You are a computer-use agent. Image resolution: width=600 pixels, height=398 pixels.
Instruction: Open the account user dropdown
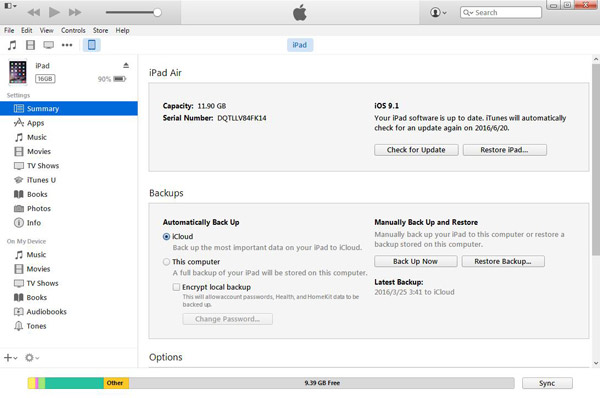[x=438, y=13]
